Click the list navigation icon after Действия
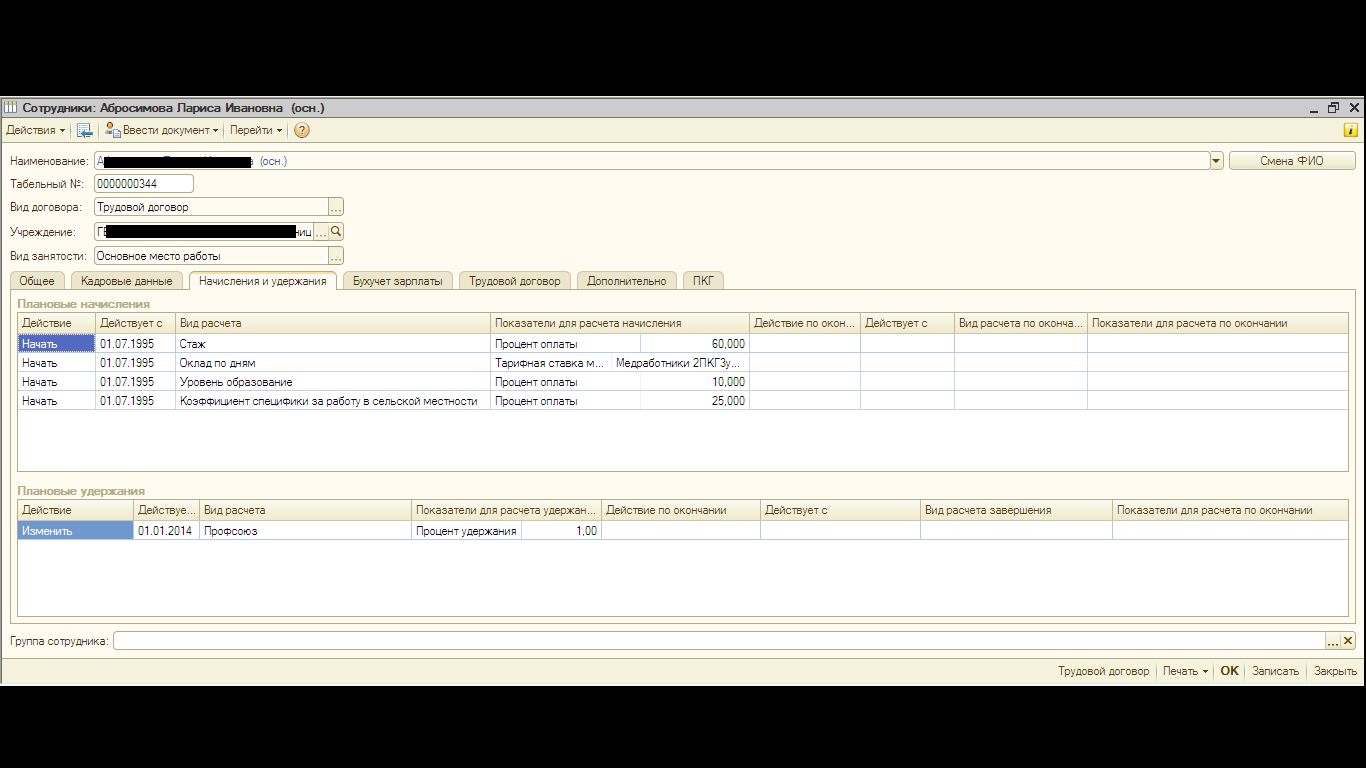The image size is (1366, 768). [x=85, y=130]
